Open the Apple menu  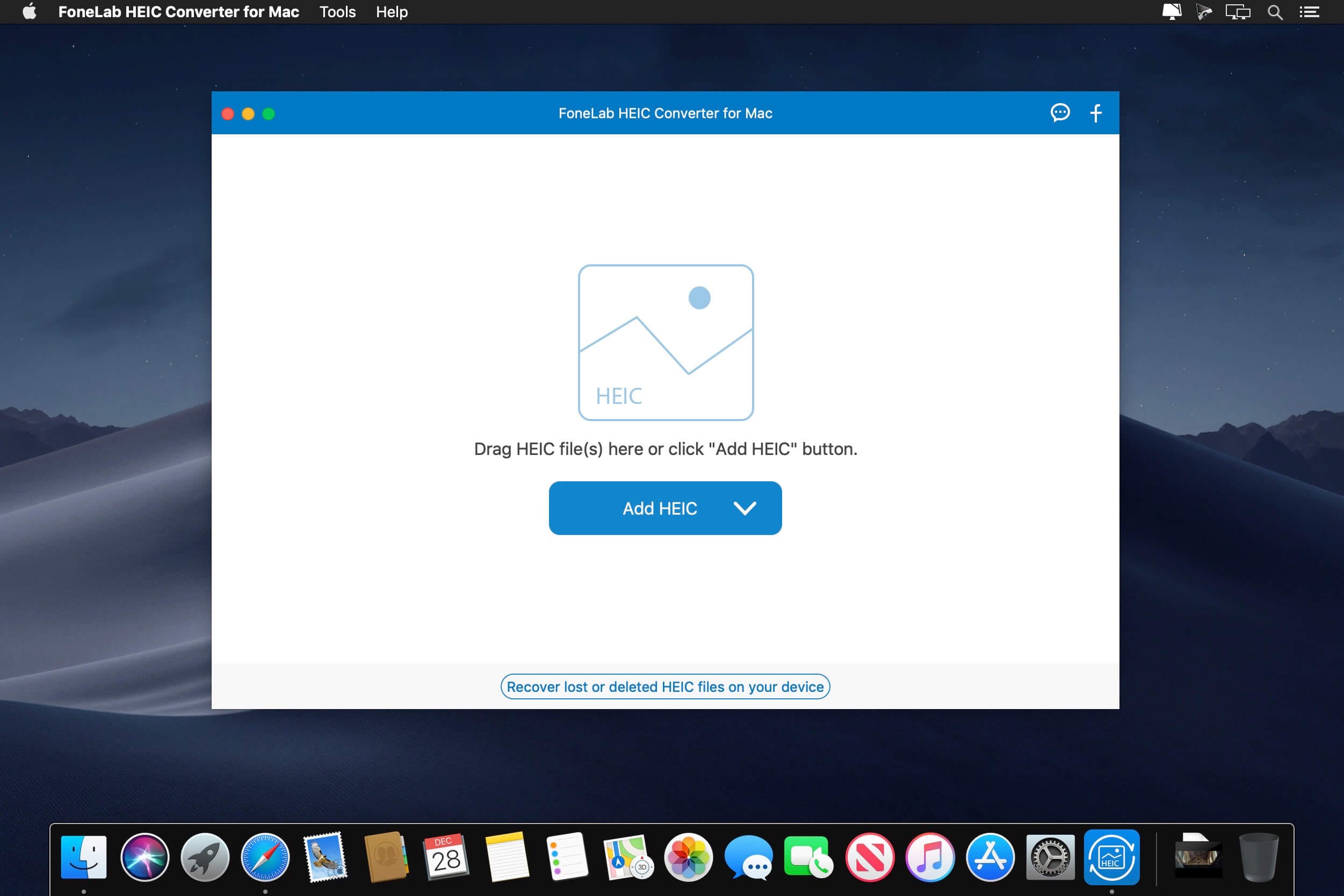pyautogui.click(x=30, y=11)
